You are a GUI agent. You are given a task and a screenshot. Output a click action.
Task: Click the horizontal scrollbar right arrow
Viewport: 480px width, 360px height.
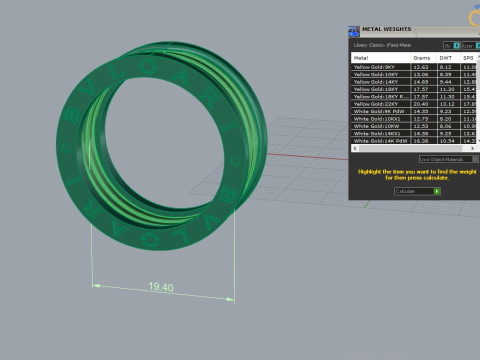(472, 148)
